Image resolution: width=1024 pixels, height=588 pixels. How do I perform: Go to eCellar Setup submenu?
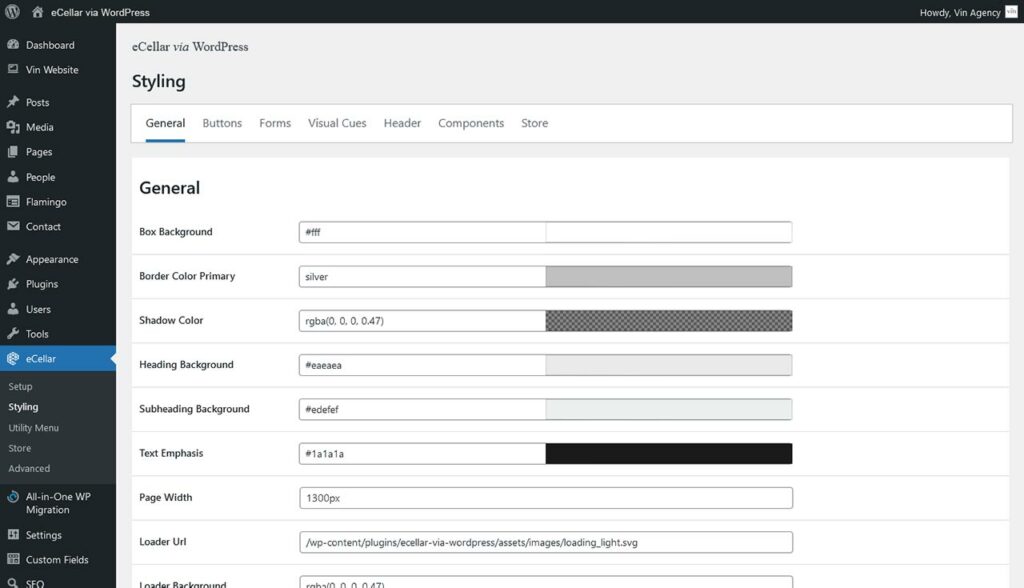click(x=20, y=386)
